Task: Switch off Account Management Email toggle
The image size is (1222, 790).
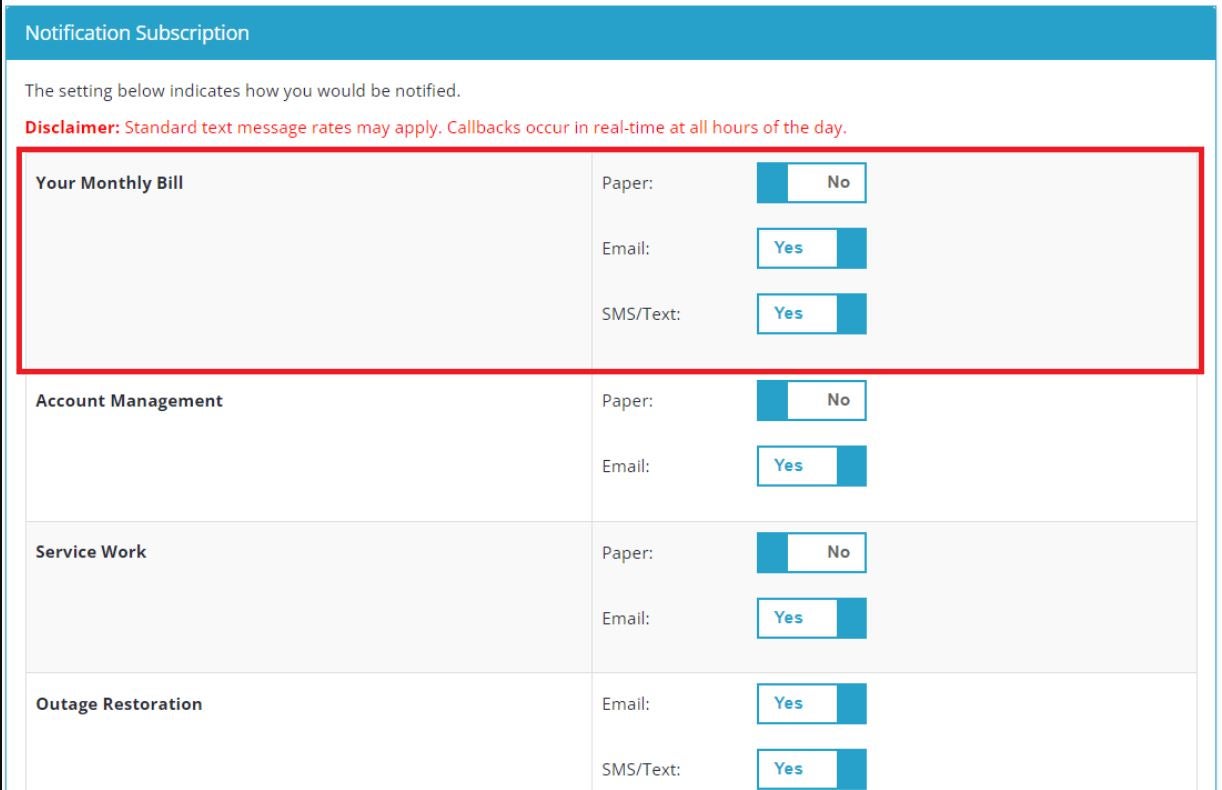Action: pyautogui.click(x=811, y=465)
